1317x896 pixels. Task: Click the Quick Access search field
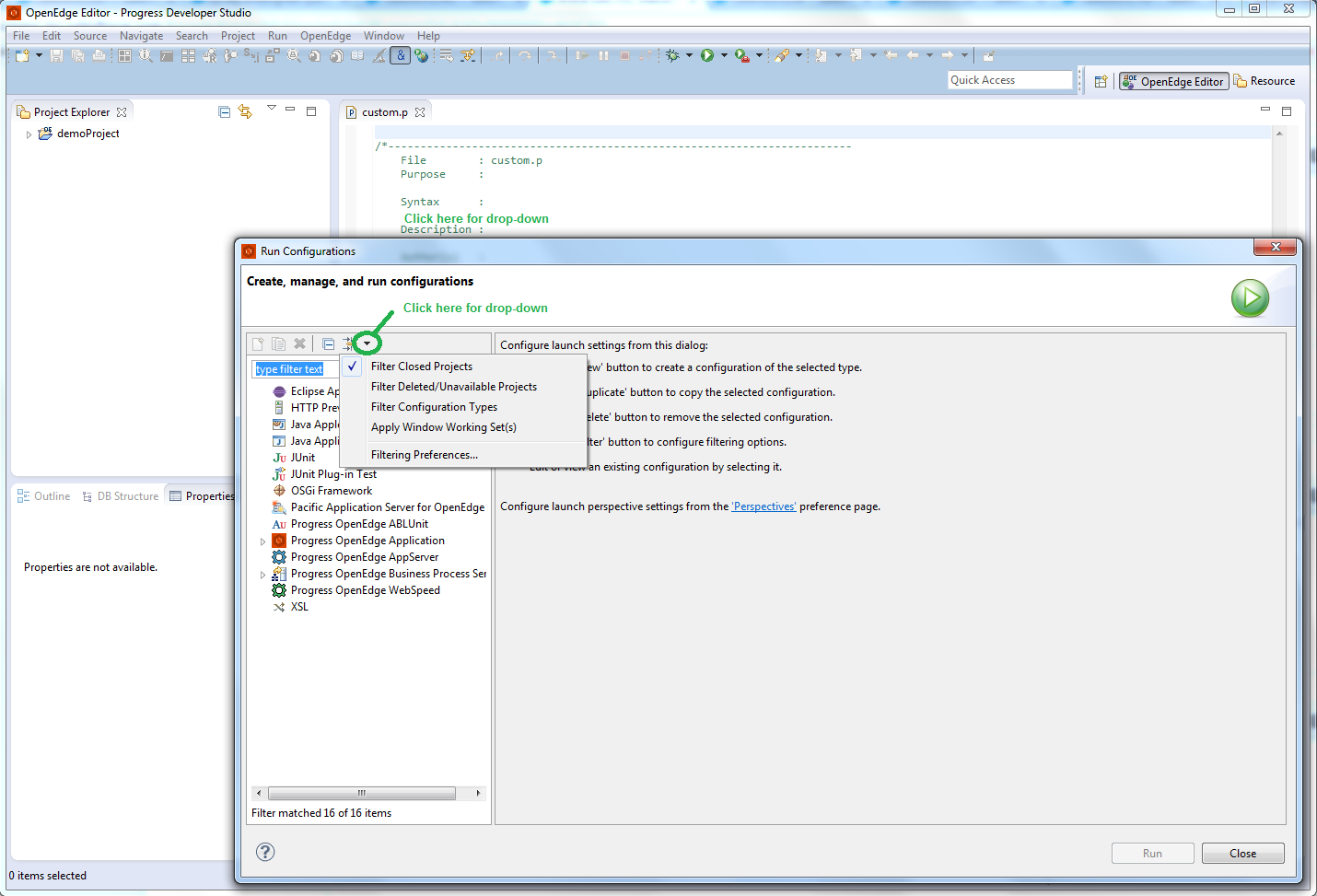coord(1010,80)
